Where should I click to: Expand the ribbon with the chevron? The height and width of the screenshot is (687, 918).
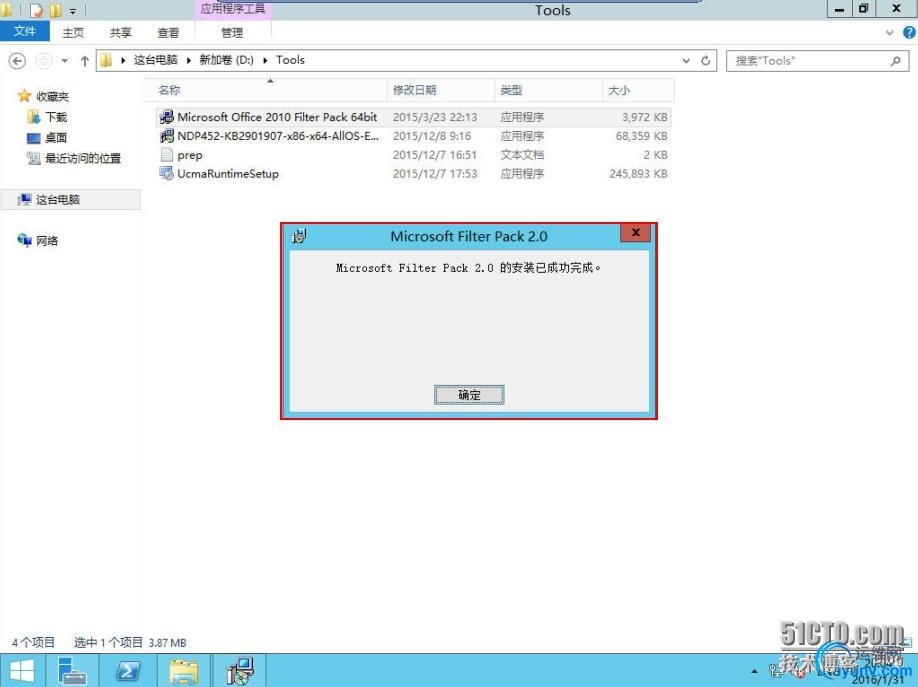click(x=889, y=33)
